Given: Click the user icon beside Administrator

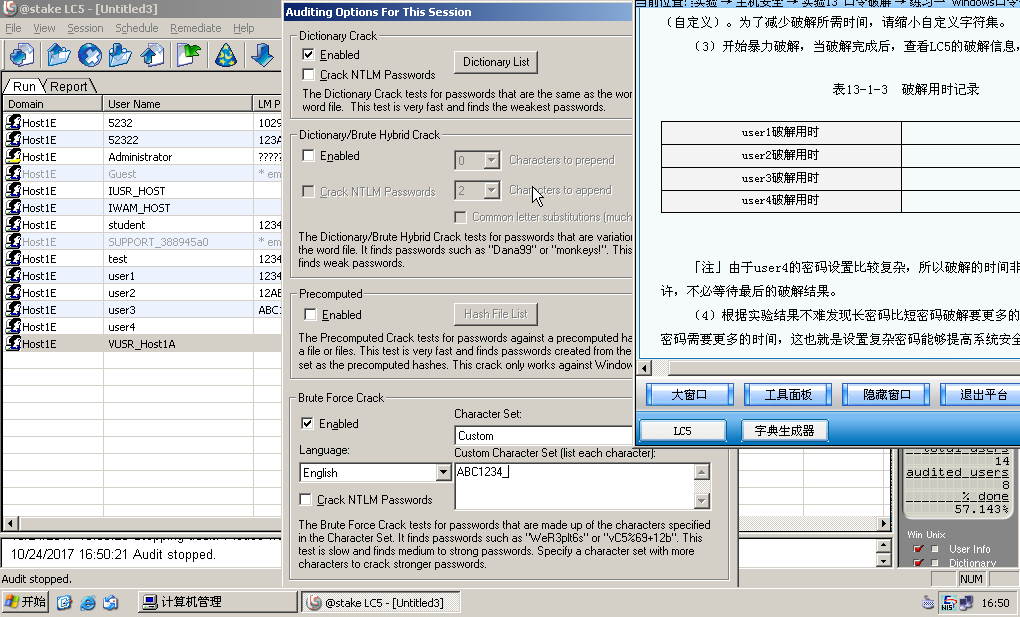Looking at the screenshot, I should (13, 156).
